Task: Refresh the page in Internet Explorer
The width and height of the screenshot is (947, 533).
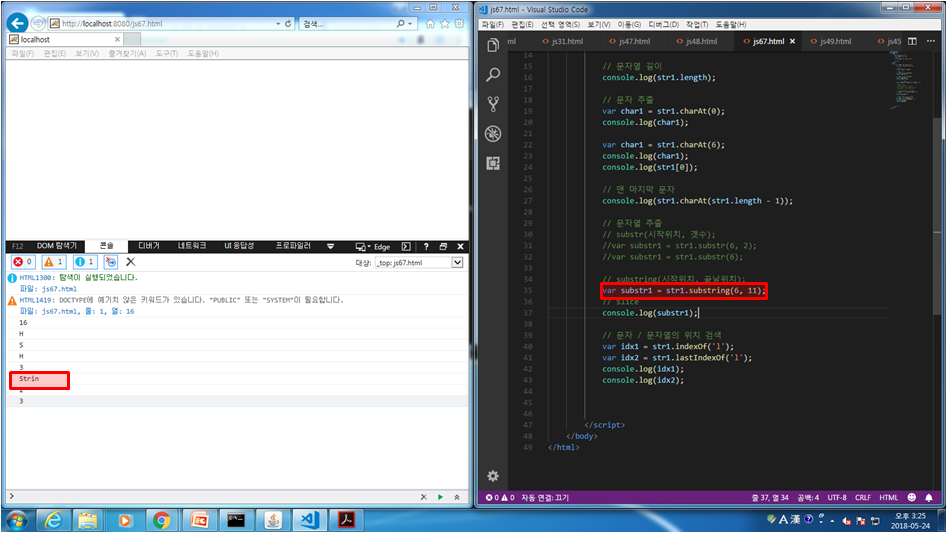Action: [x=288, y=24]
